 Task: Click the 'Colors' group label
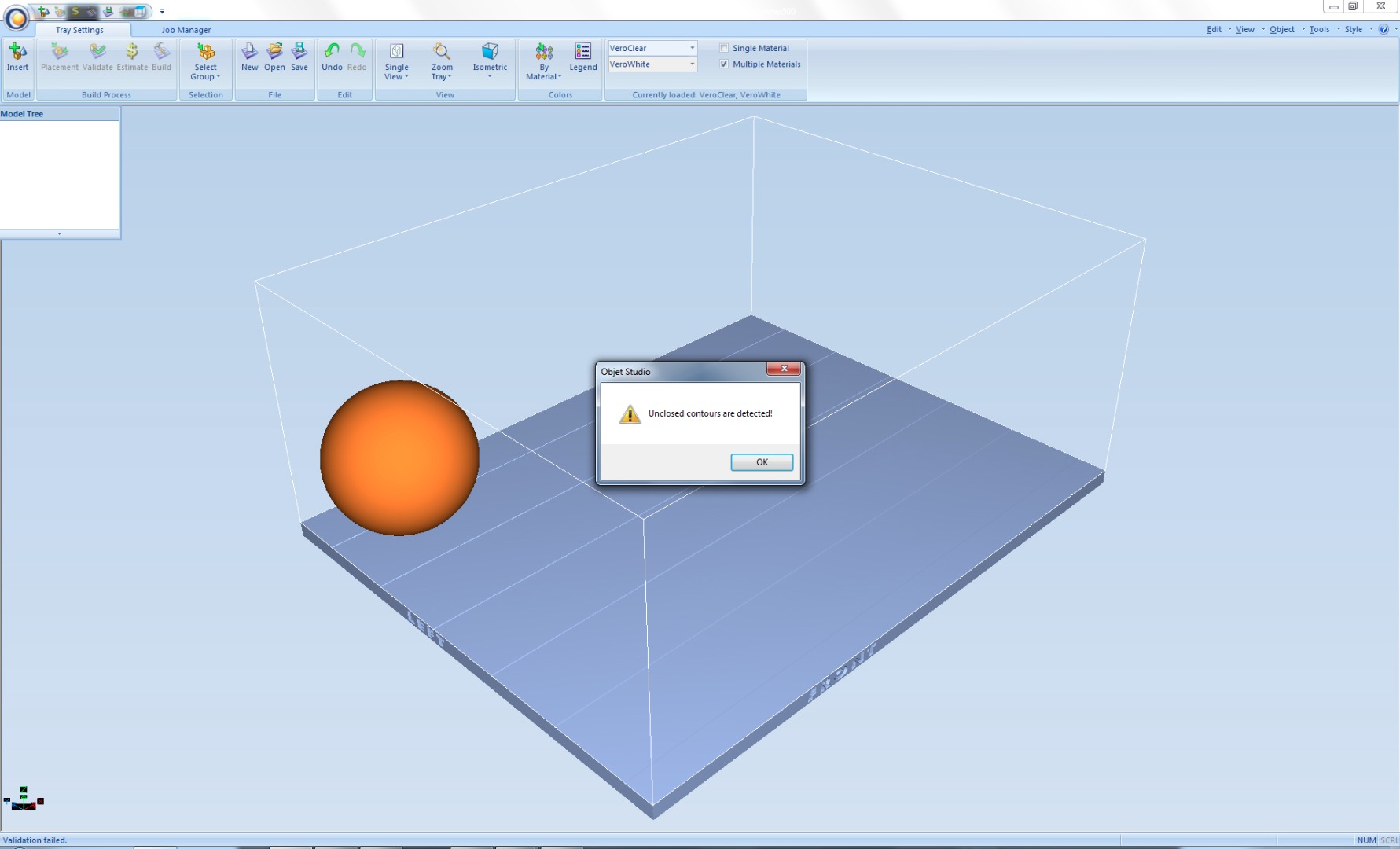click(x=560, y=95)
